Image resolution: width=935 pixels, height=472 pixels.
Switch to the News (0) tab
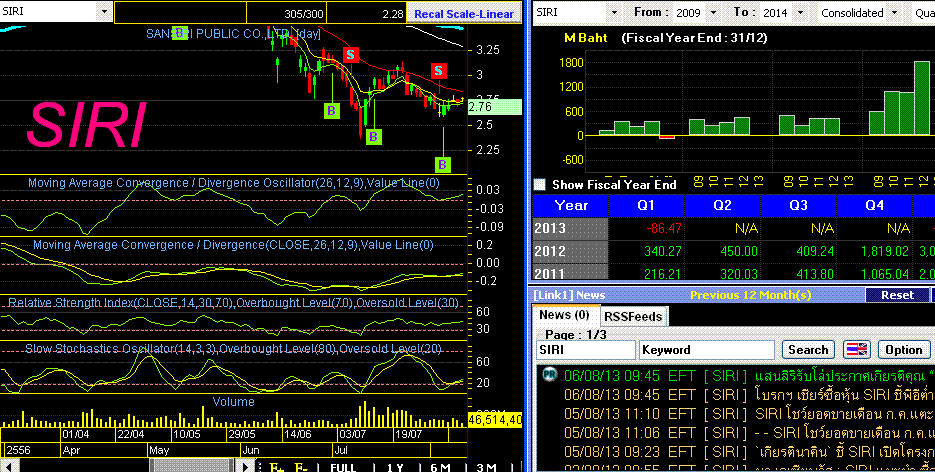(564, 315)
